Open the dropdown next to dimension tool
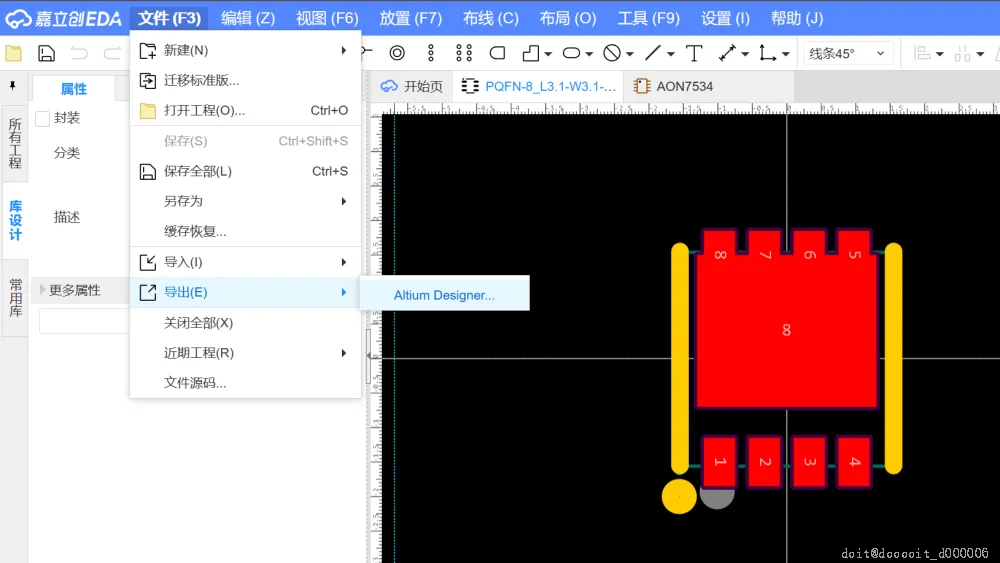The height and width of the screenshot is (563, 1000). (x=745, y=54)
